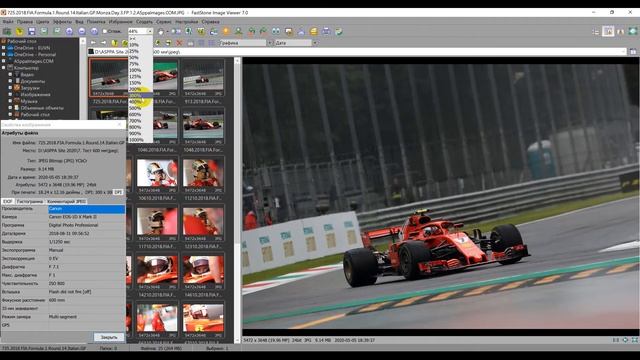This screenshot has width=640, height=360.
Task: Expand the Музыка folder node
Action: tap(10, 101)
